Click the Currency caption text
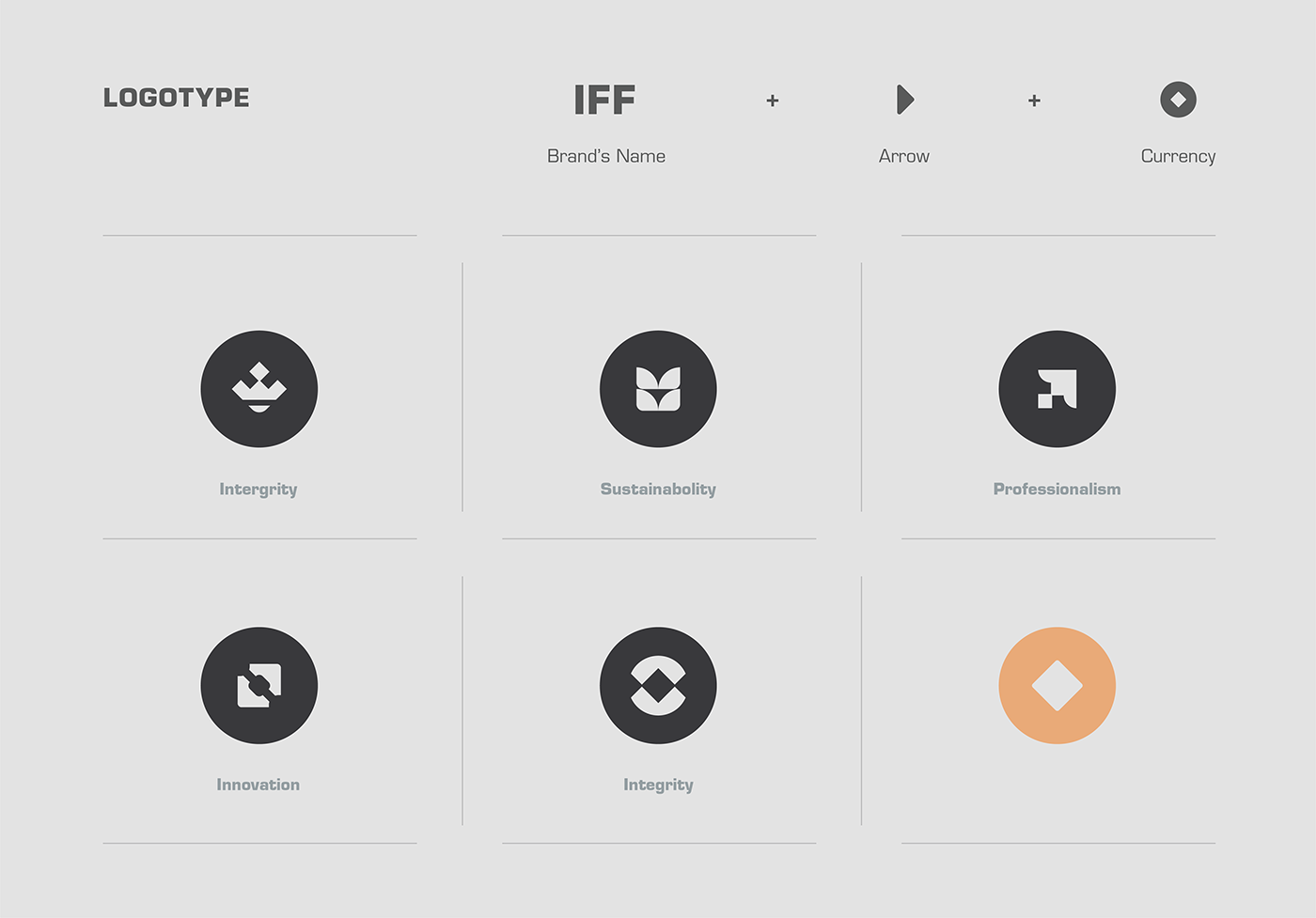This screenshot has height=918, width=1316. 1178,156
